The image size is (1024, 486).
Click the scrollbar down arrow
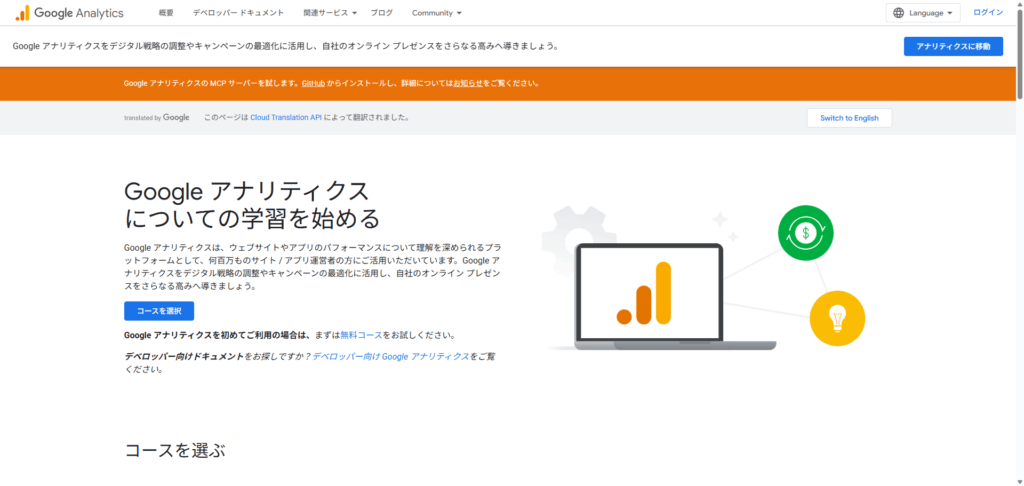(x=1019, y=481)
